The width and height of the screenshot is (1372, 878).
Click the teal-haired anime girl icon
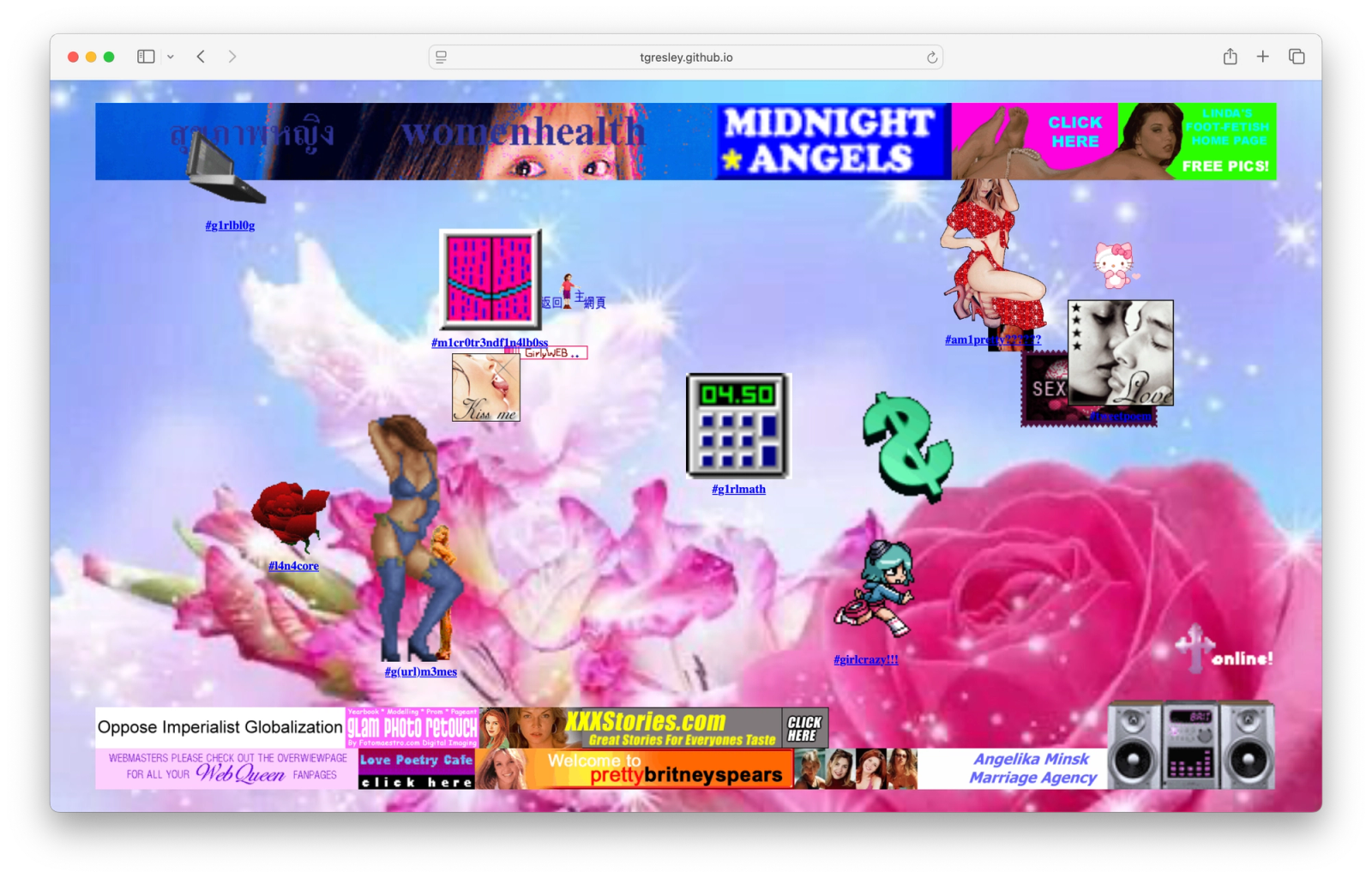click(876, 588)
